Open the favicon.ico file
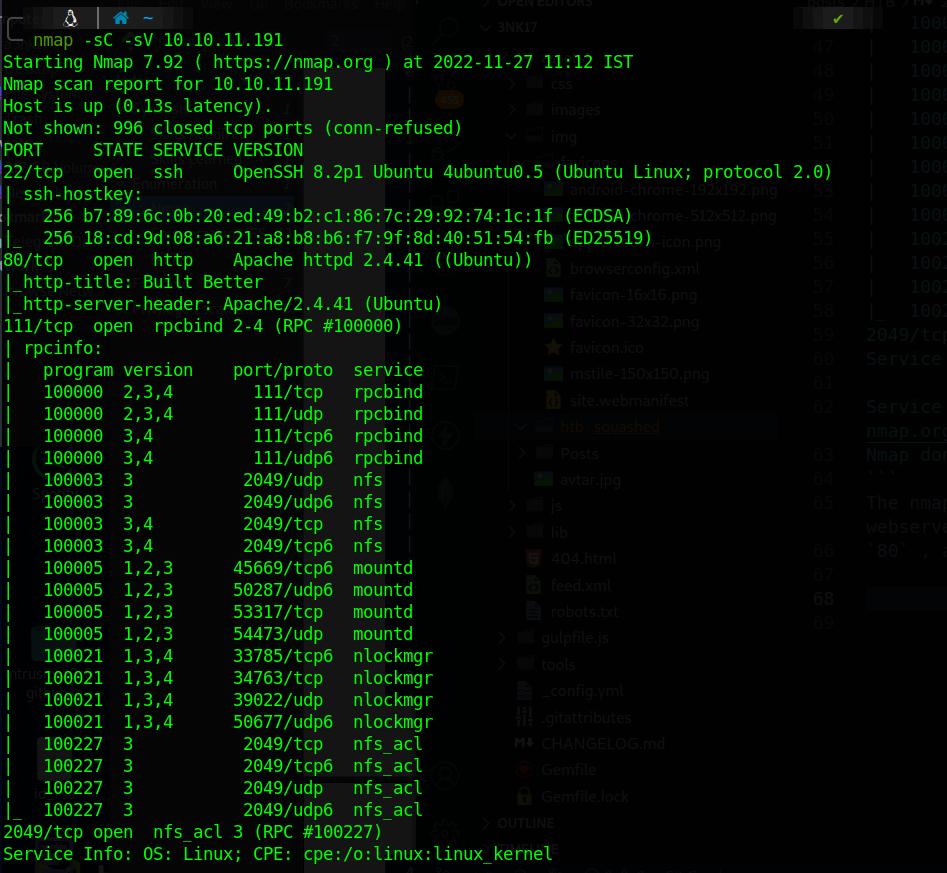 [604, 347]
